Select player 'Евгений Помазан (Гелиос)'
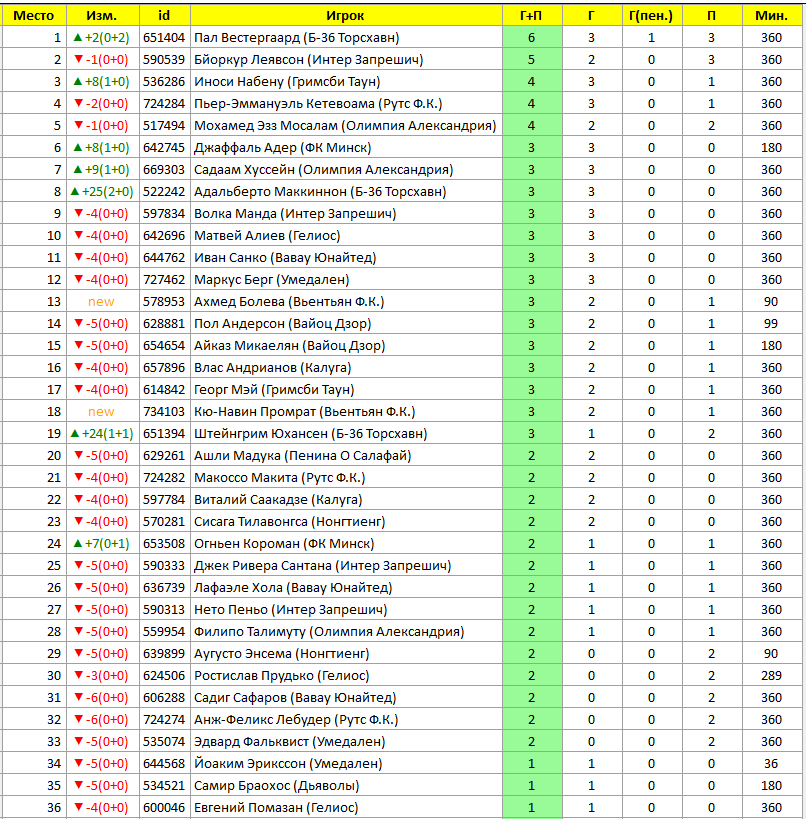806x819 pixels. pyautogui.click(x=276, y=807)
